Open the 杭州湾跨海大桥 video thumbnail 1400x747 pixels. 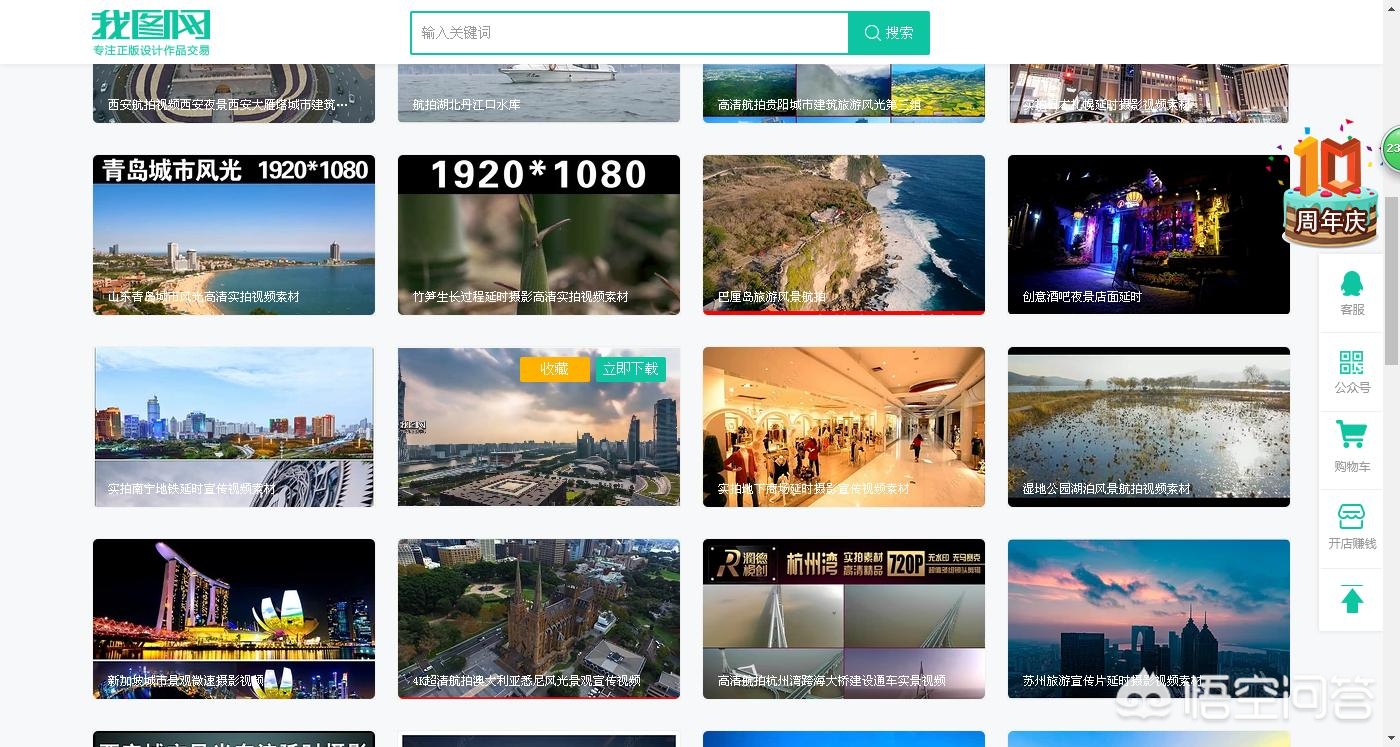pyautogui.click(x=844, y=619)
